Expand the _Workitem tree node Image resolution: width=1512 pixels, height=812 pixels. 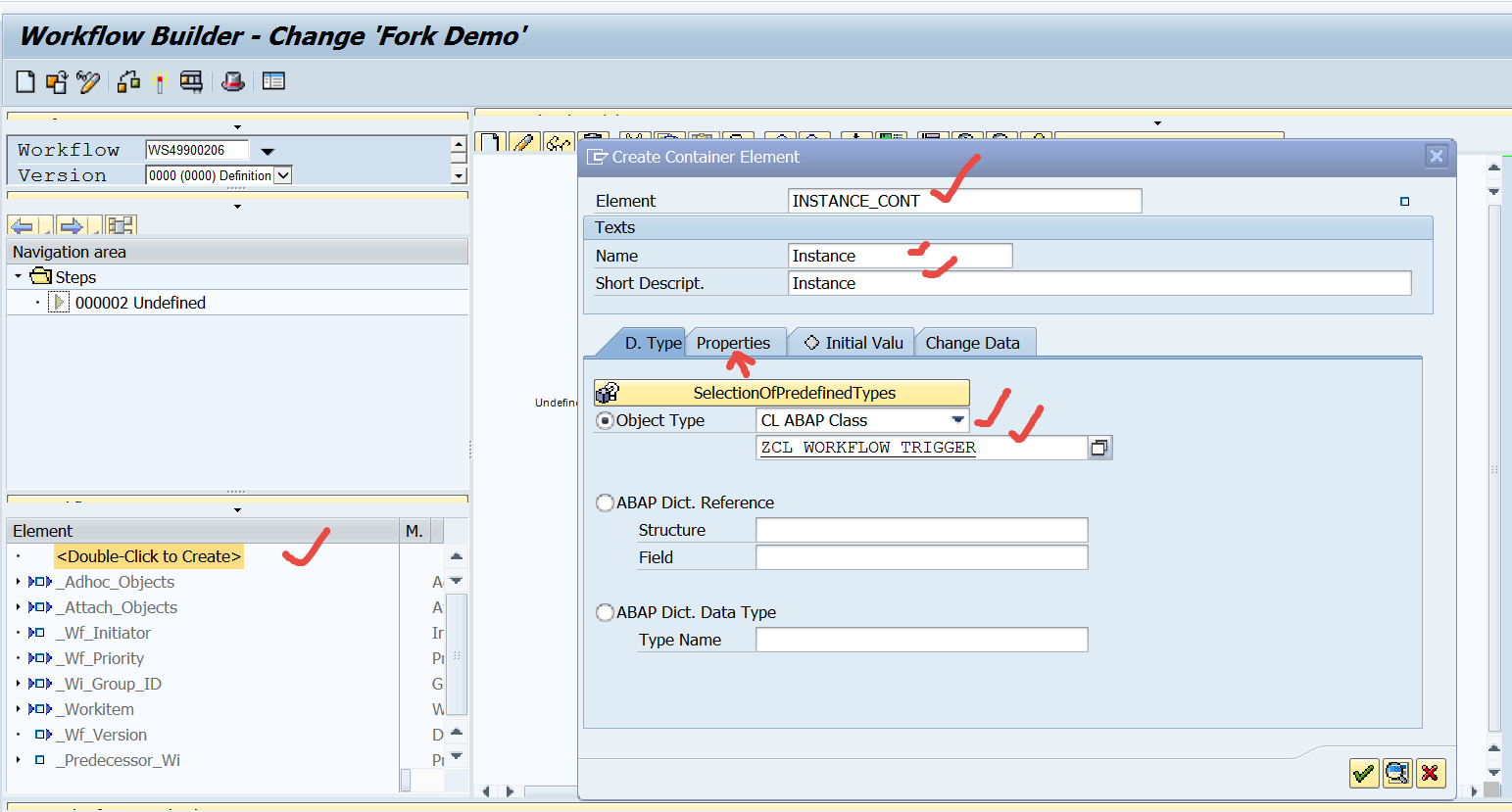pyautogui.click(x=18, y=709)
